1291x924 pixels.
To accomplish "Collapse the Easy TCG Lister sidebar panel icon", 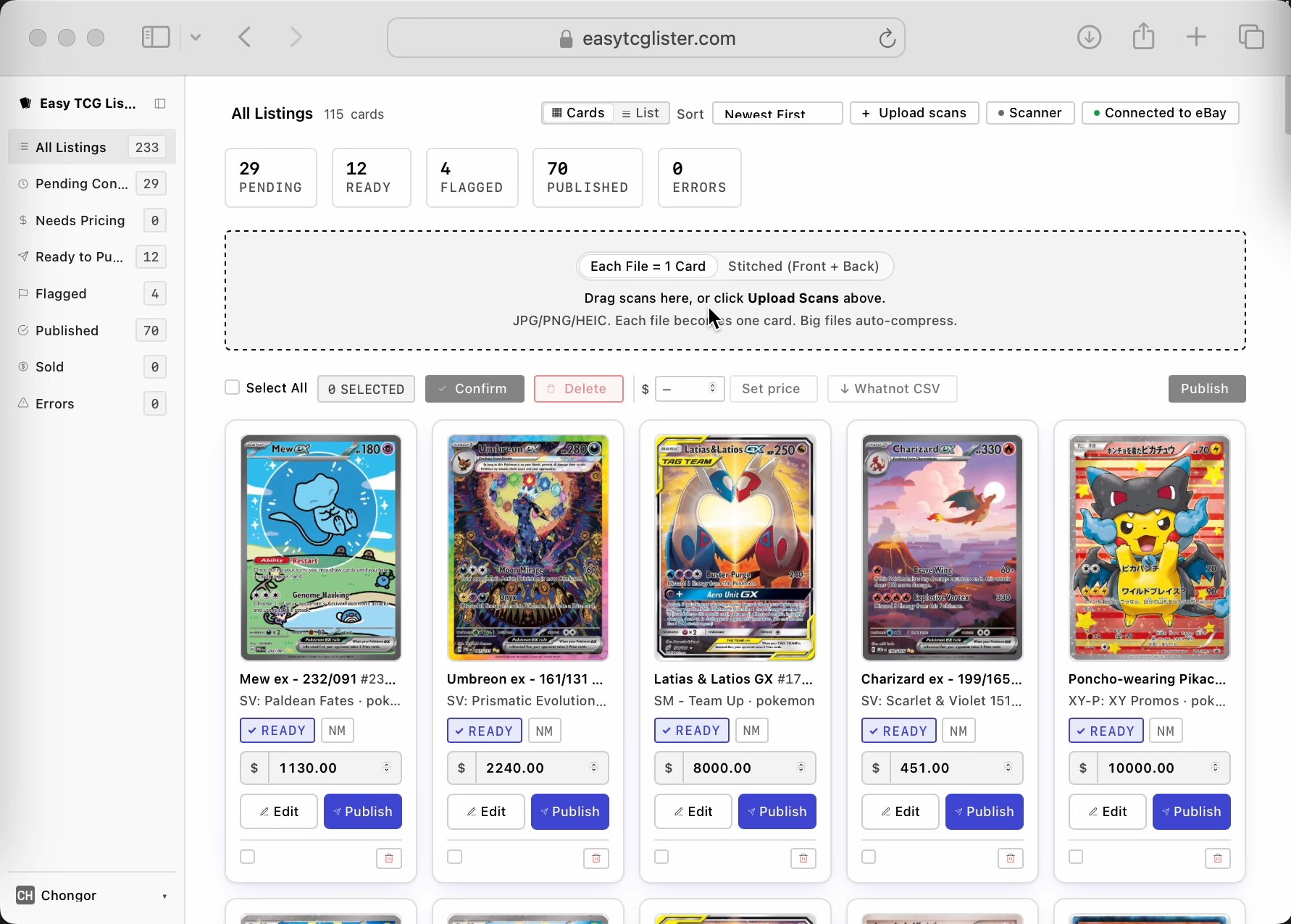I will (160, 104).
